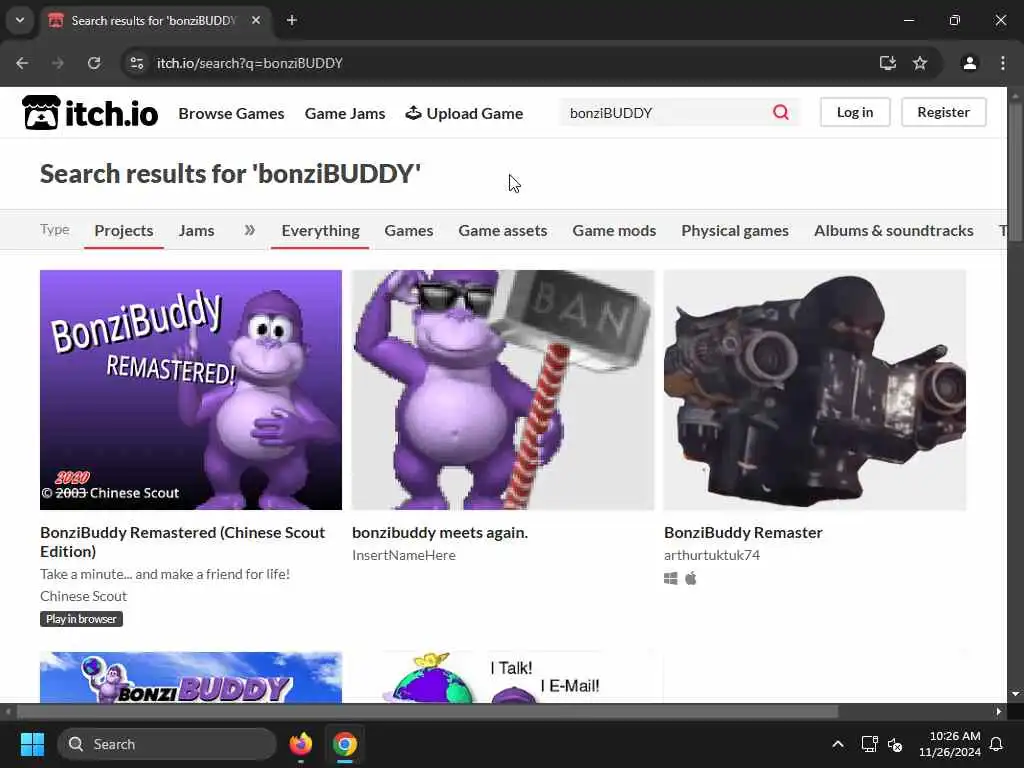This screenshot has height=768, width=1024.
Task: Click the network display tray icon
Action: pos(869,744)
